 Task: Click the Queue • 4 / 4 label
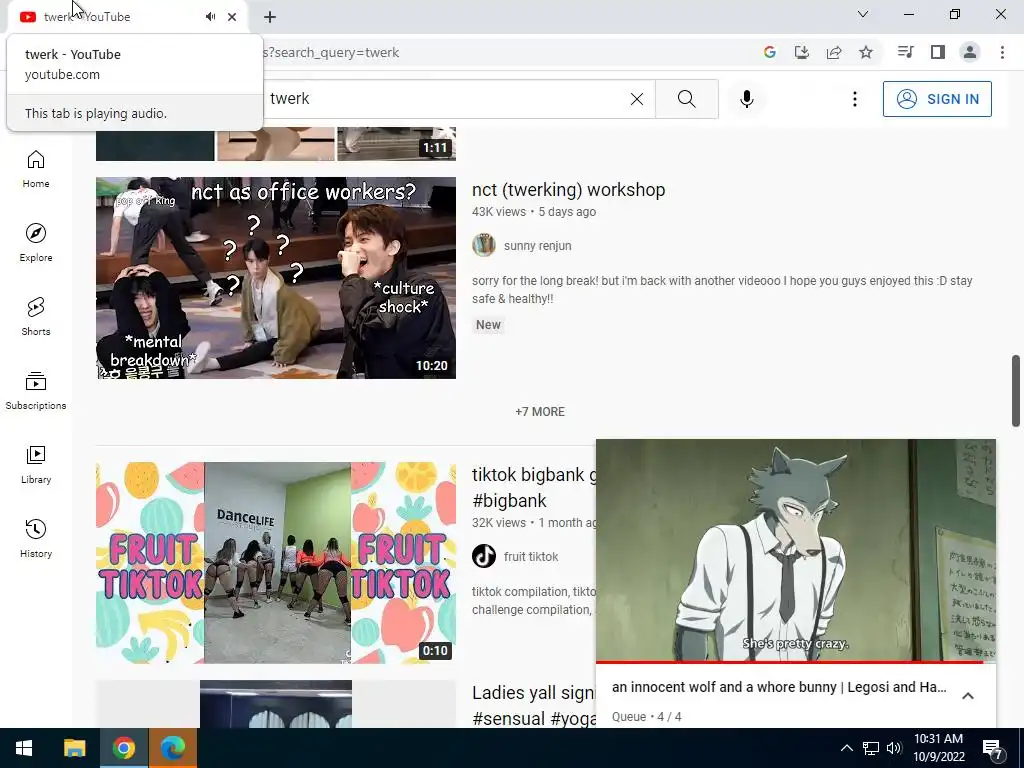click(x=647, y=716)
